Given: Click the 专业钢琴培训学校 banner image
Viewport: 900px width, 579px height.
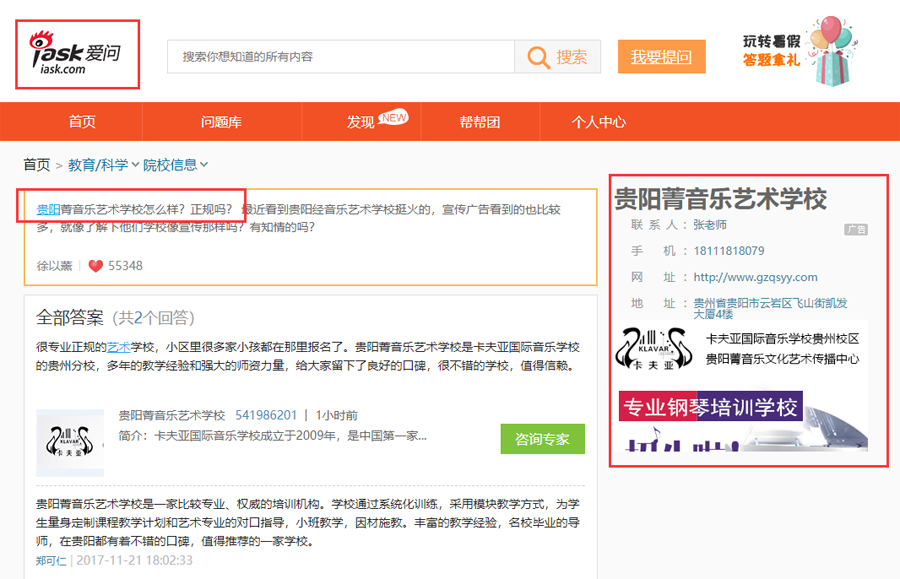Looking at the screenshot, I should (x=743, y=421).
